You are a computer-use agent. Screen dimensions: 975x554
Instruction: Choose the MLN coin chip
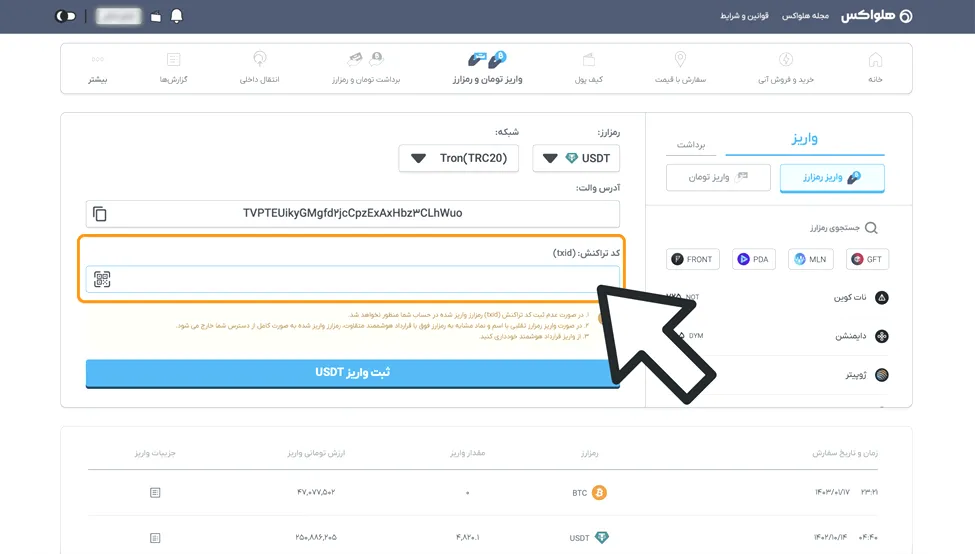pos(811,259)
